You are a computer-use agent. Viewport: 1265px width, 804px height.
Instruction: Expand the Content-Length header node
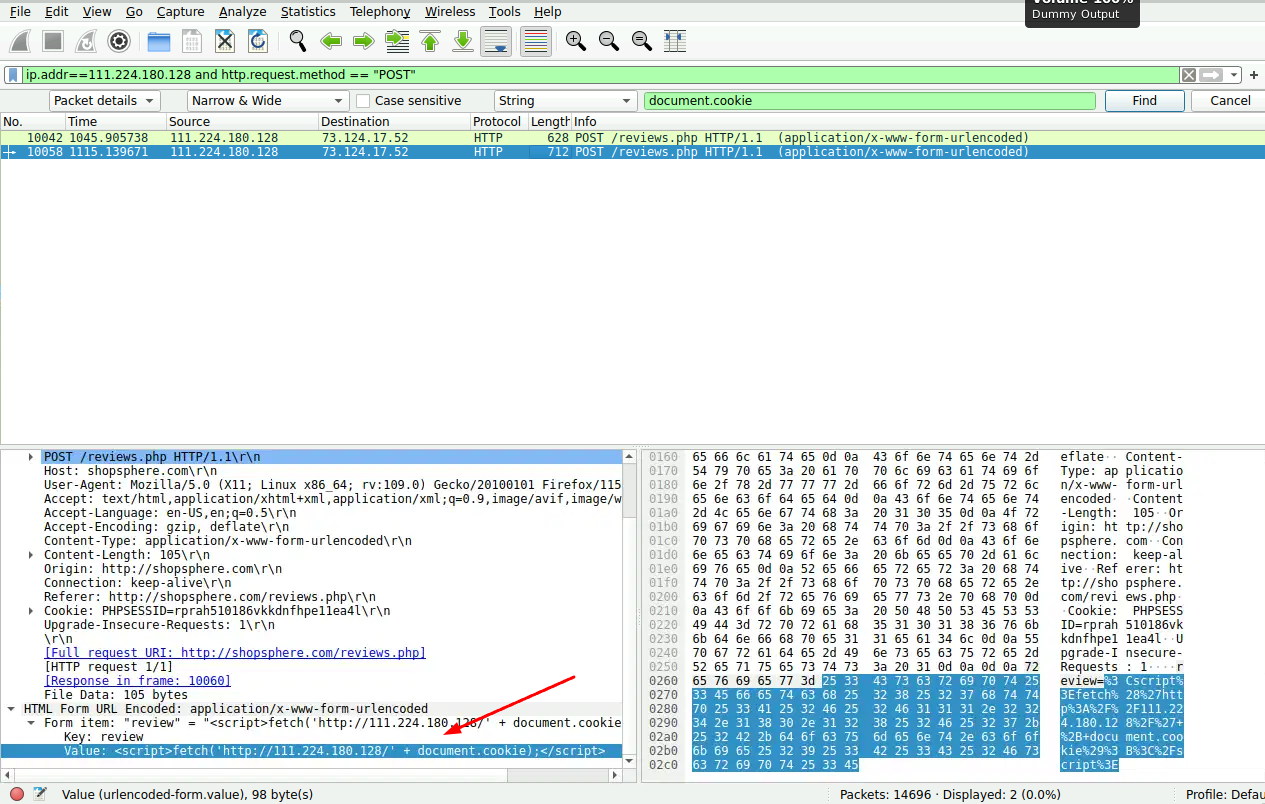(x=31, y=554)
